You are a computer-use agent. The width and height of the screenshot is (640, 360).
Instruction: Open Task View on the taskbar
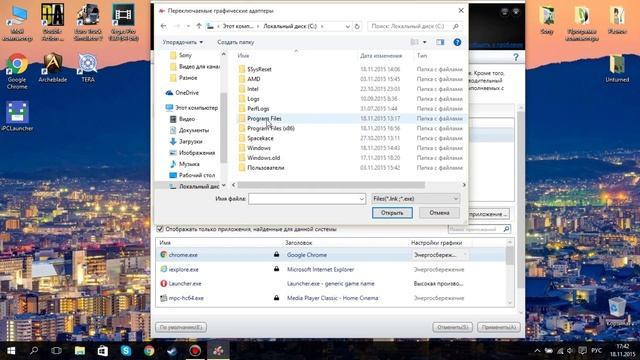[x=56, y=351]
